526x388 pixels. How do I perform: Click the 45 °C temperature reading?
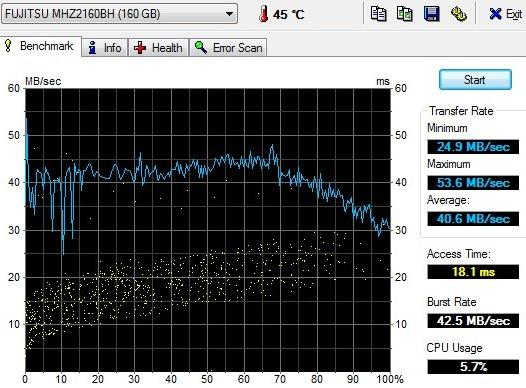click(x=288, y=15)
